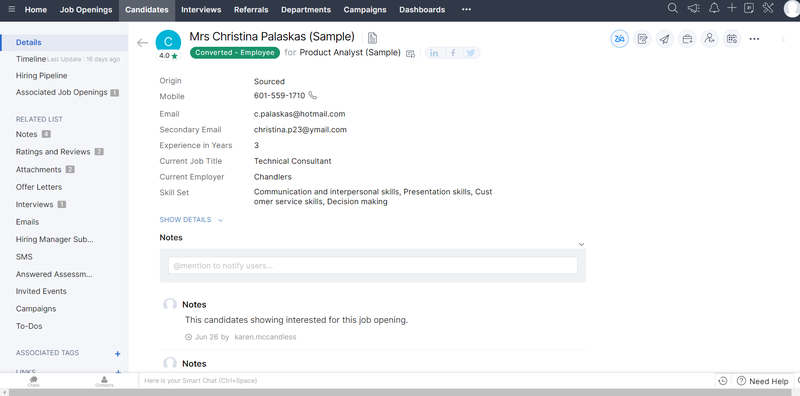Screen dimensions: 800x396
Task: Open the Contacts icon at bottom
Action: click(104, 381)
